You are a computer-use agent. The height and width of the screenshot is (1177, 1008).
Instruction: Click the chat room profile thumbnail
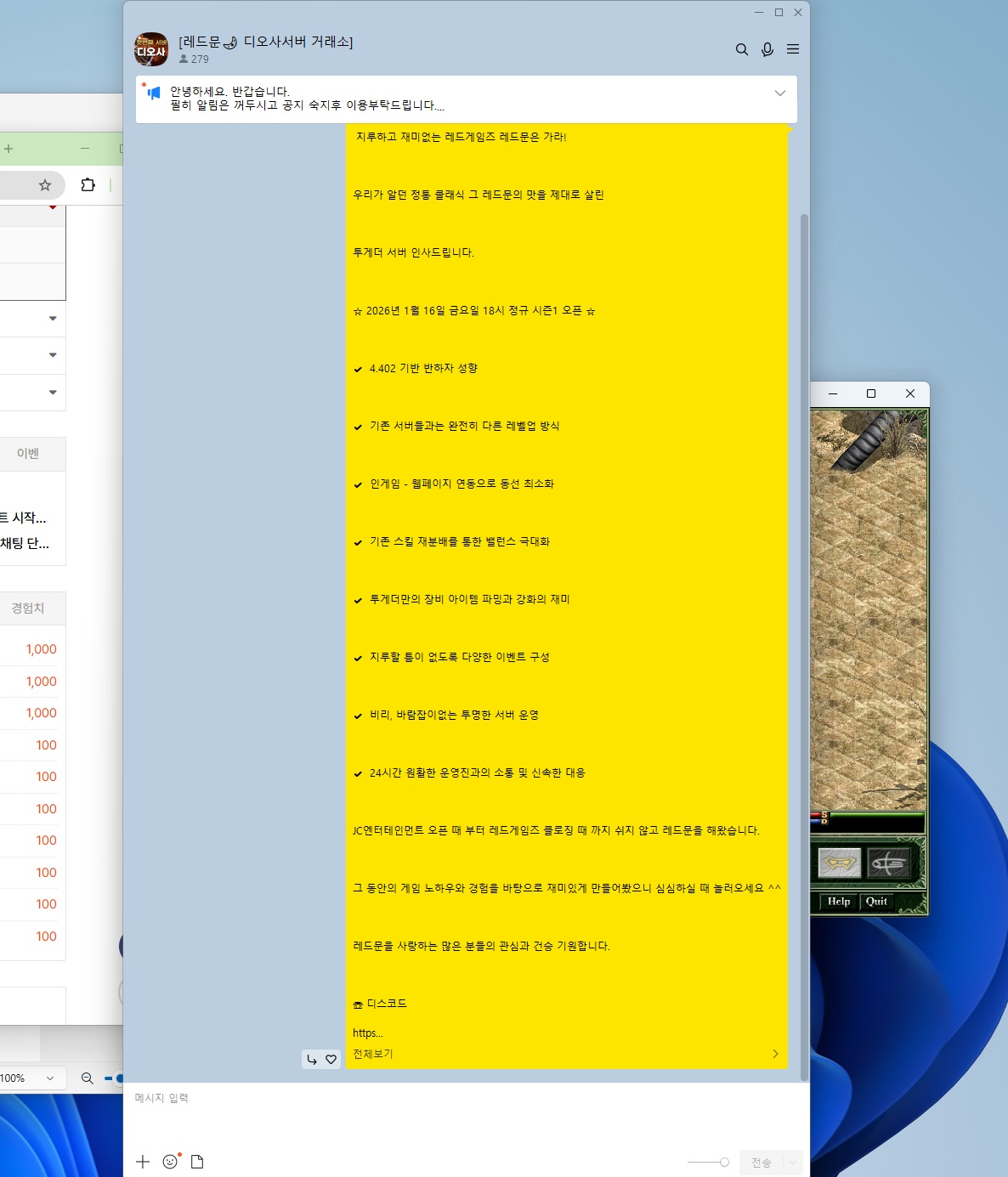(151, 49)
